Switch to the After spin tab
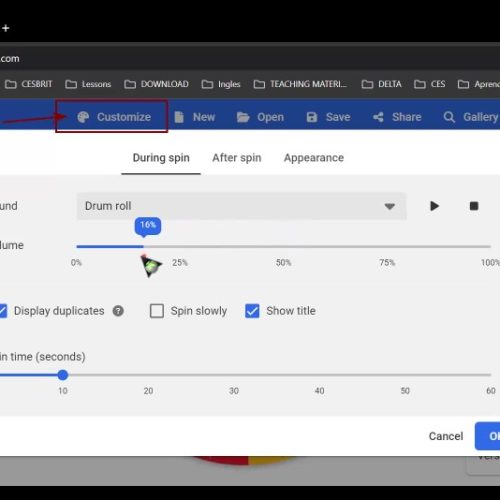The image size is (500, 500). [237, 158]
